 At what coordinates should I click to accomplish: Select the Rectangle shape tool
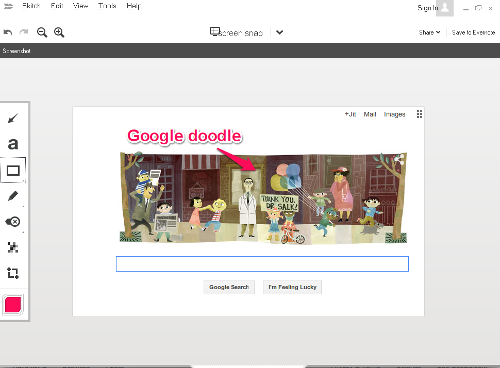(x=13, y=170)
